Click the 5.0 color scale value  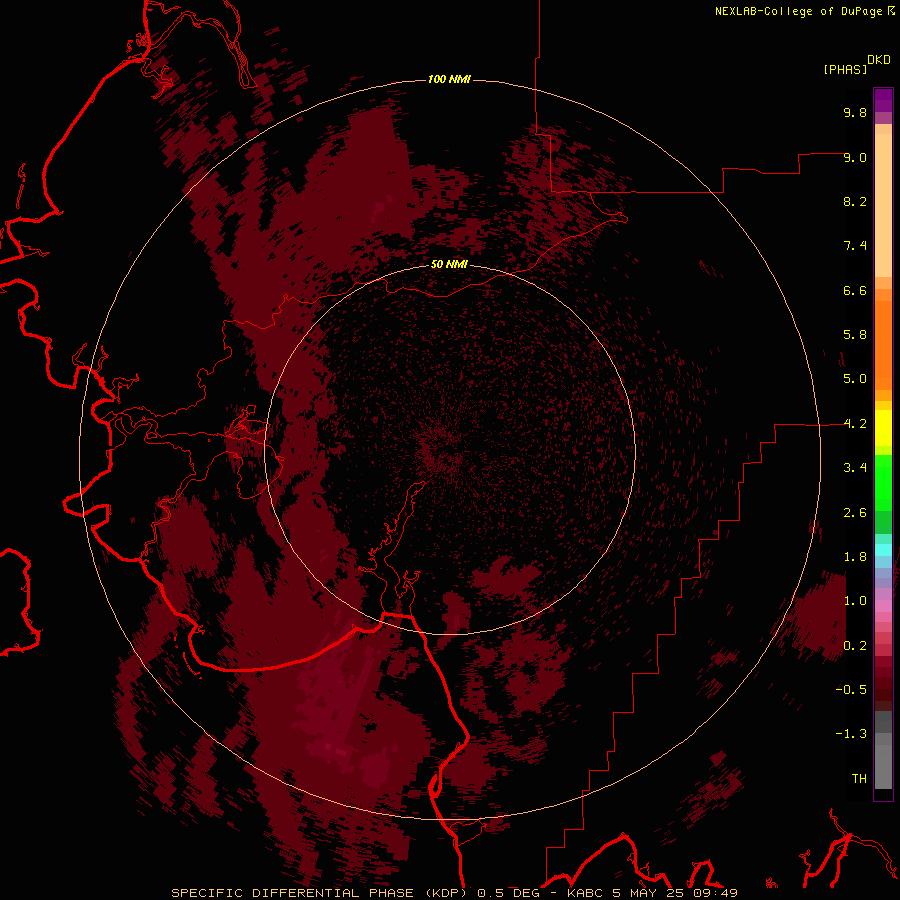[x=855, y=379]
